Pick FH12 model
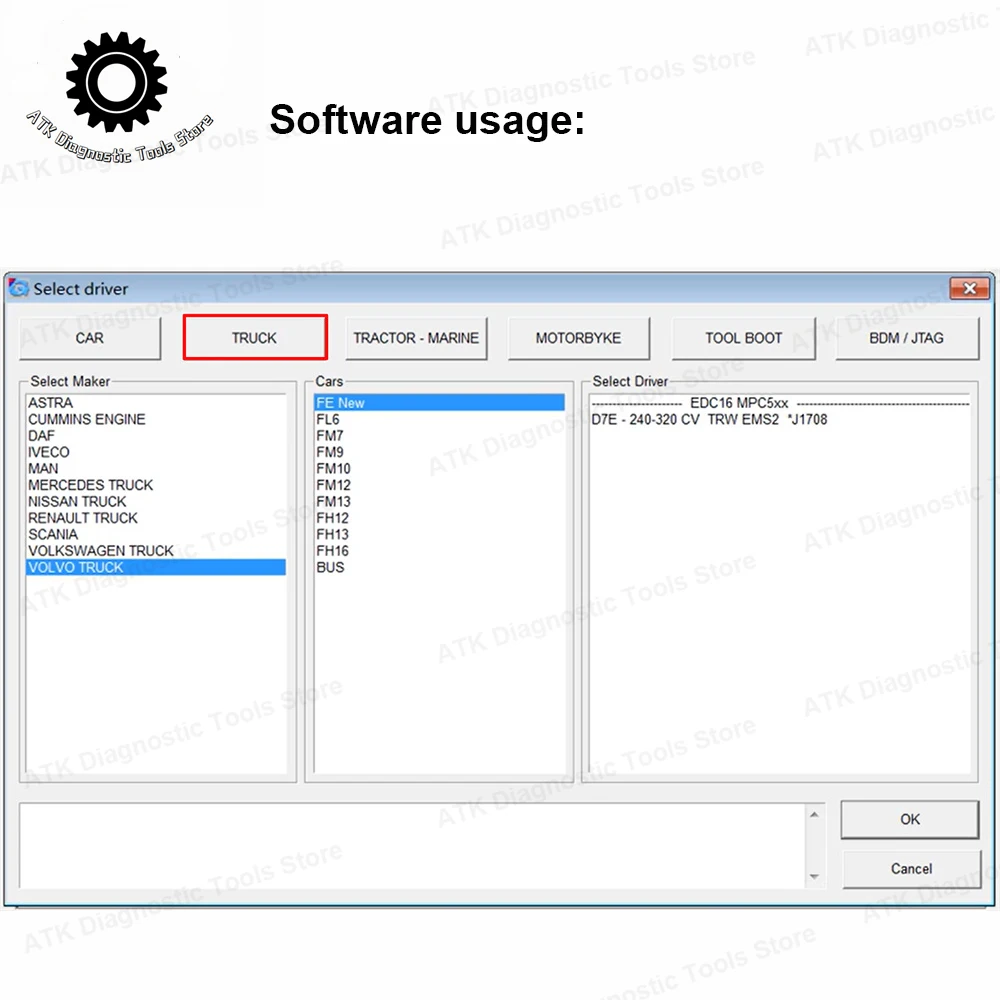Viewport: 1000px width, 1000px height. pyautogui.click(x=439, y=518)
